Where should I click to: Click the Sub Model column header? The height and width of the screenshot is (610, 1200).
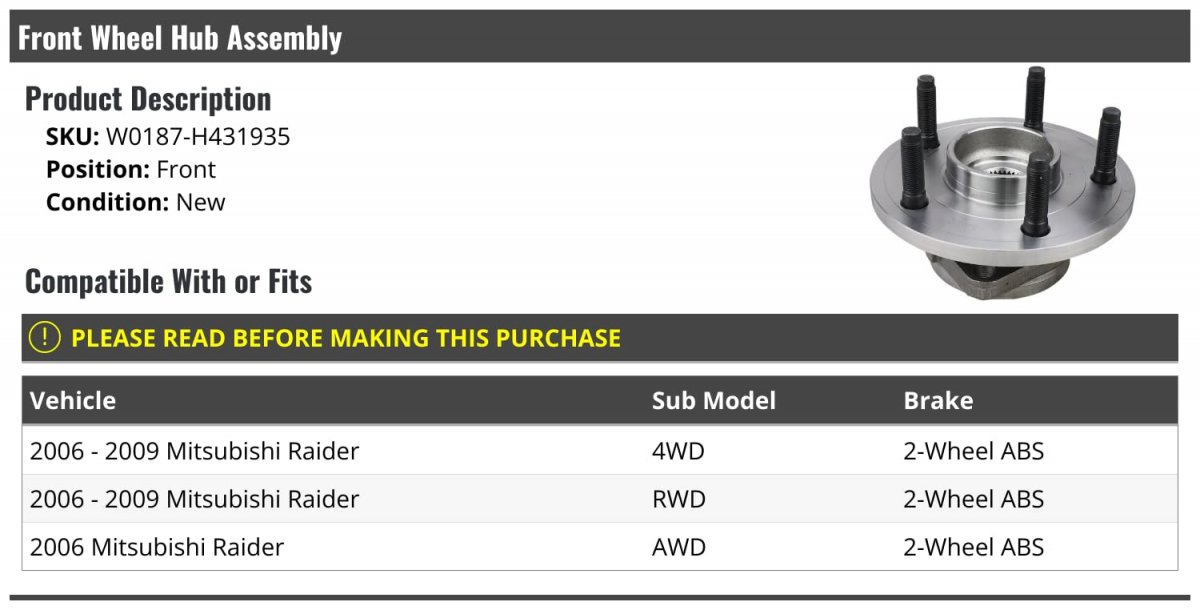coord(714,400)
